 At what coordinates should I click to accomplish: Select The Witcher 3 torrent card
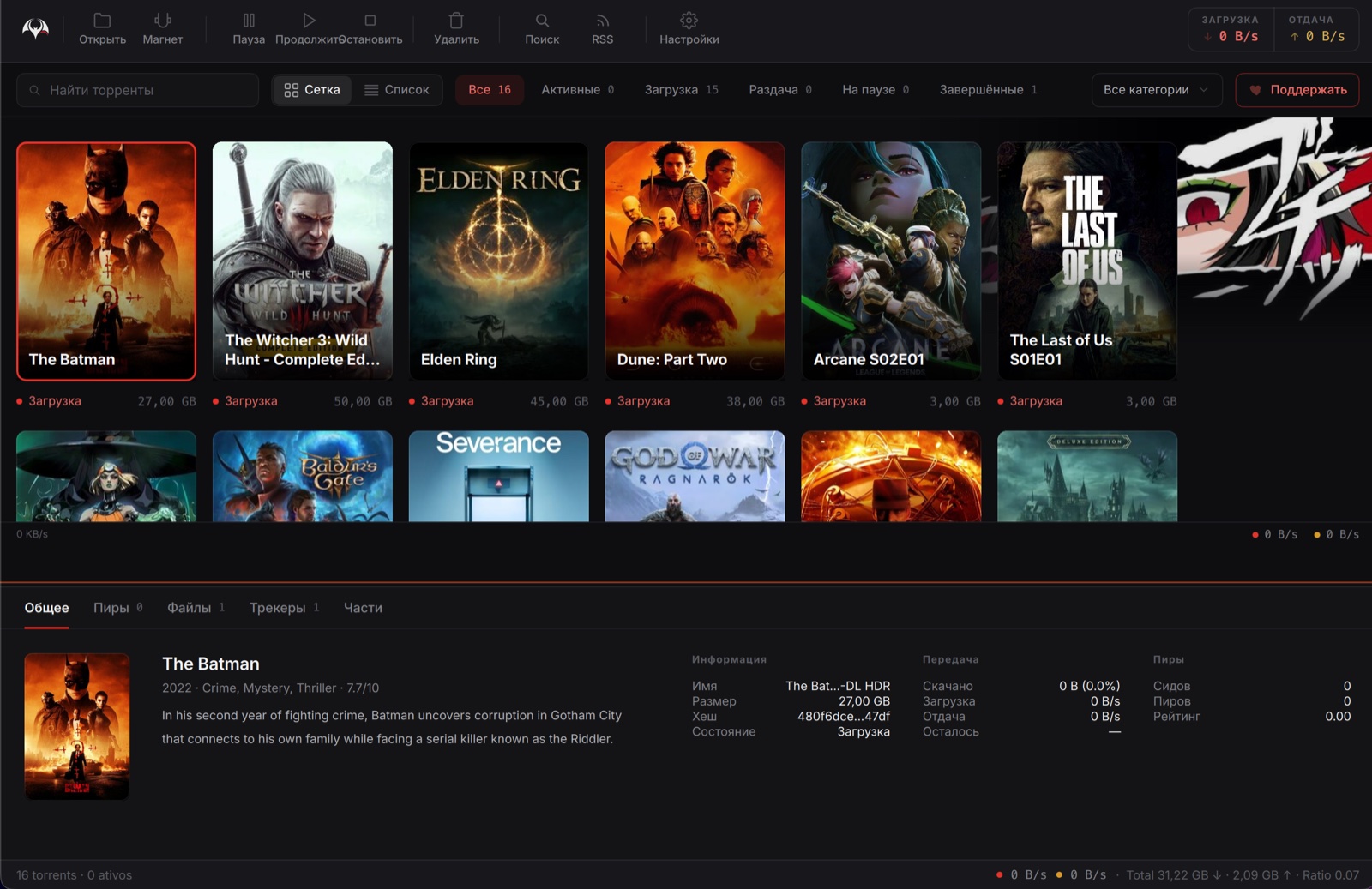tap(303, 261)
